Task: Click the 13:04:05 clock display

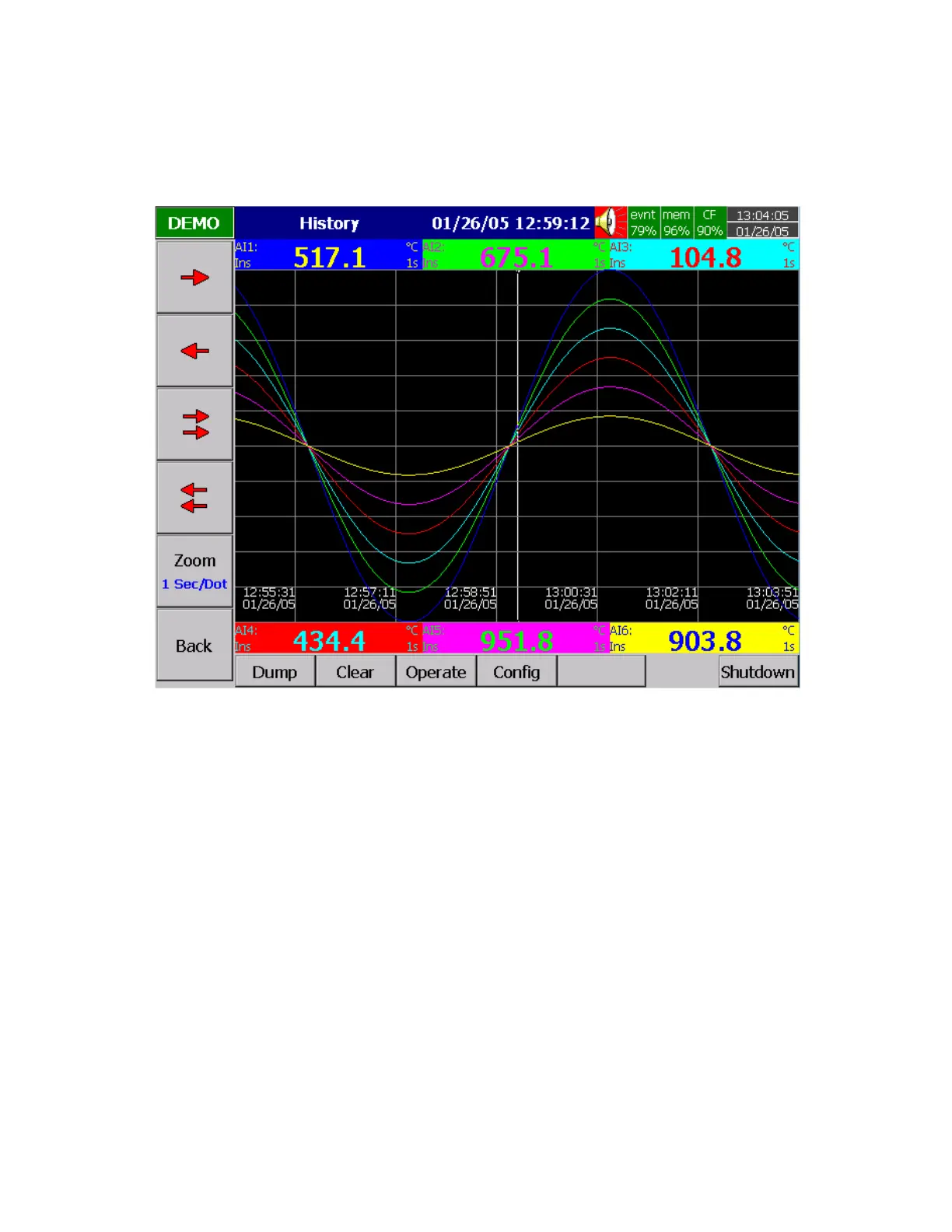Action: click(762, 215)
